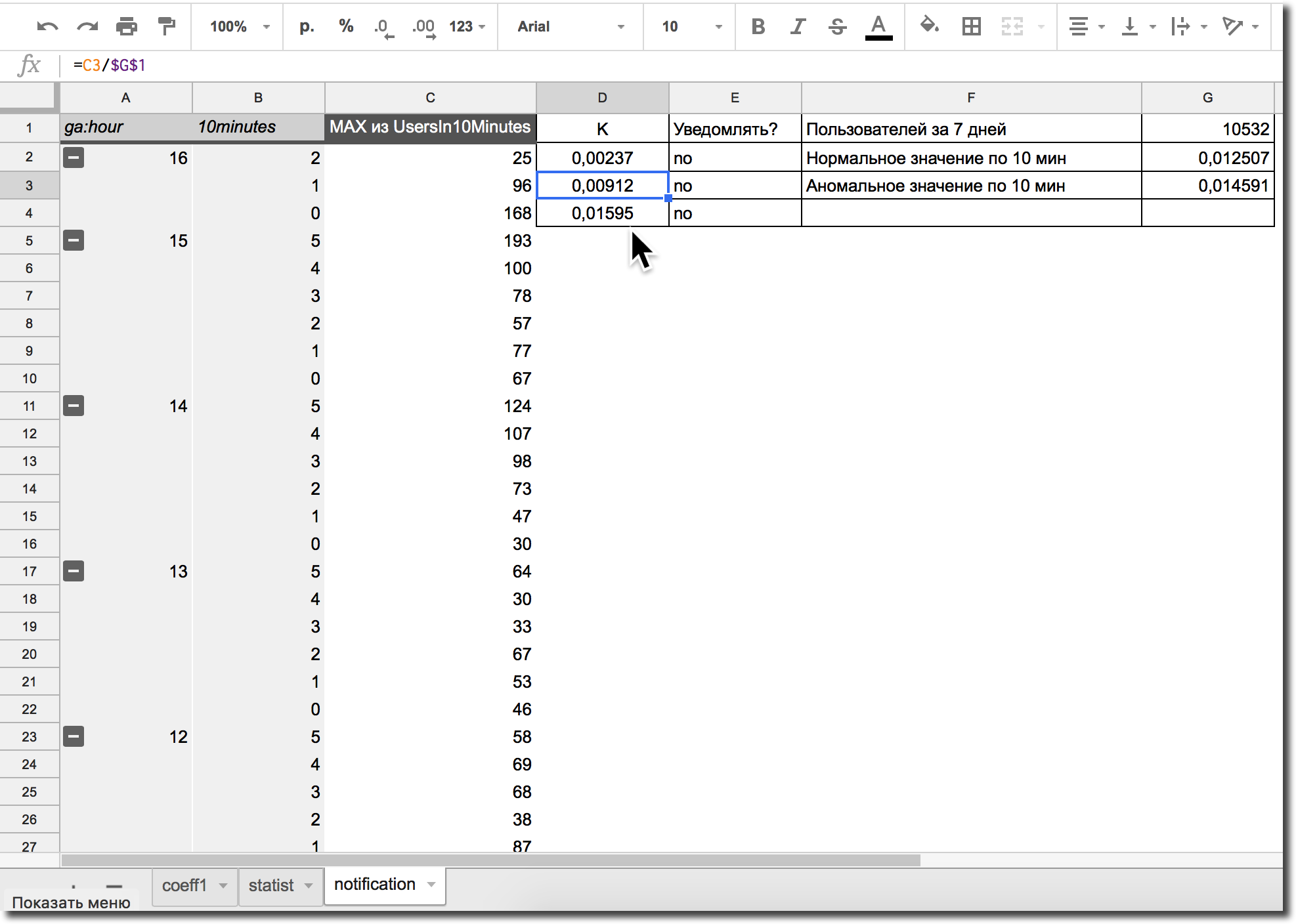This screenshot has height=924, width=1296.
Task: Select the paint format roller tool
Action: 167,27
